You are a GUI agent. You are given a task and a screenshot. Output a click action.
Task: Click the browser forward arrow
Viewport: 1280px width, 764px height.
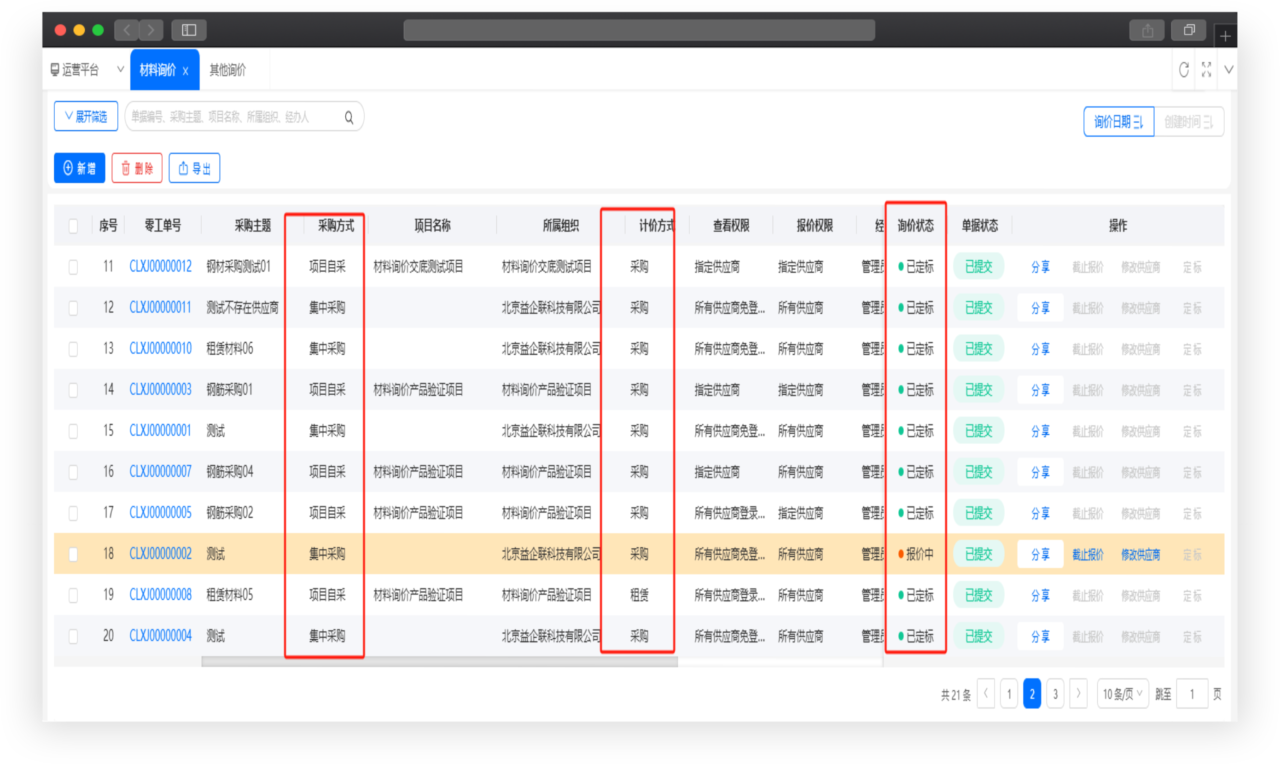coord(151,30)
